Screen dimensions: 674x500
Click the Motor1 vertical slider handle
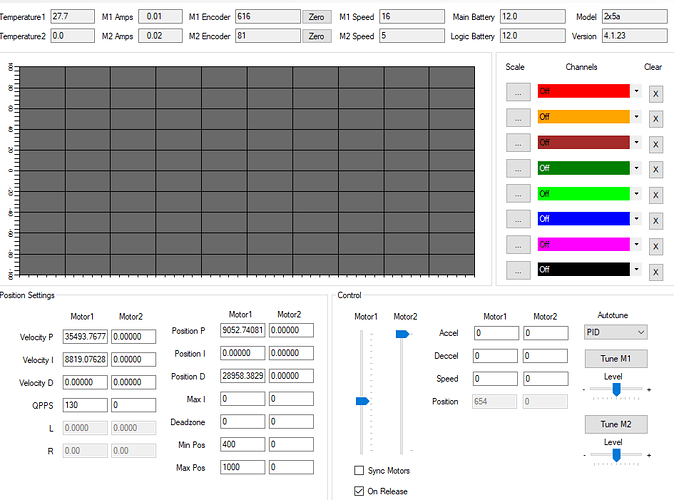(x=362, y=401)
